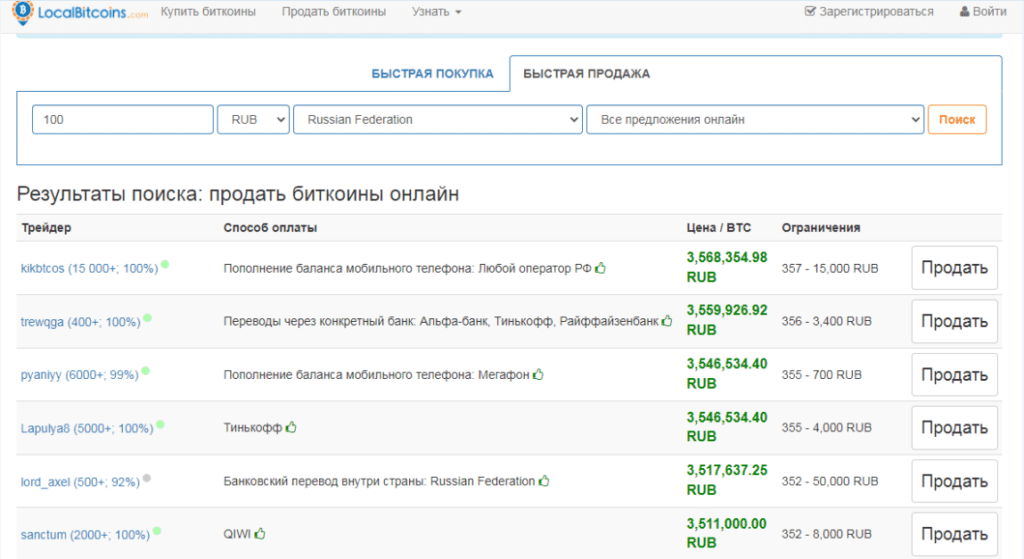Viewport: 1024px width, 559px height.
Task: Click Продать button for kikbtcos offer
Action: click(954, 268)
